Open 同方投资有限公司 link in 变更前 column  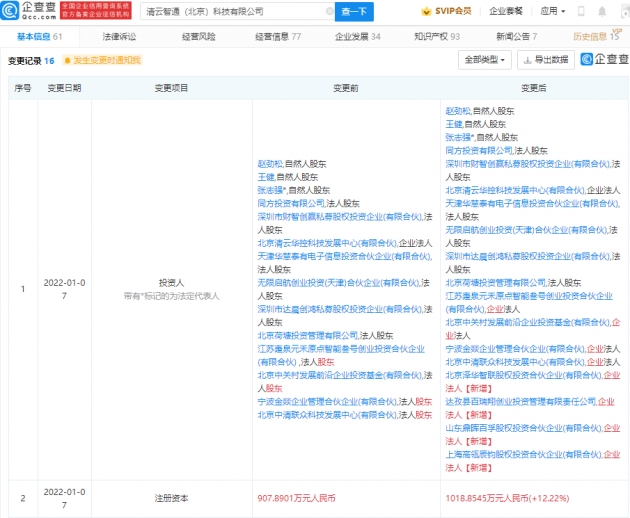click(291, 203)
